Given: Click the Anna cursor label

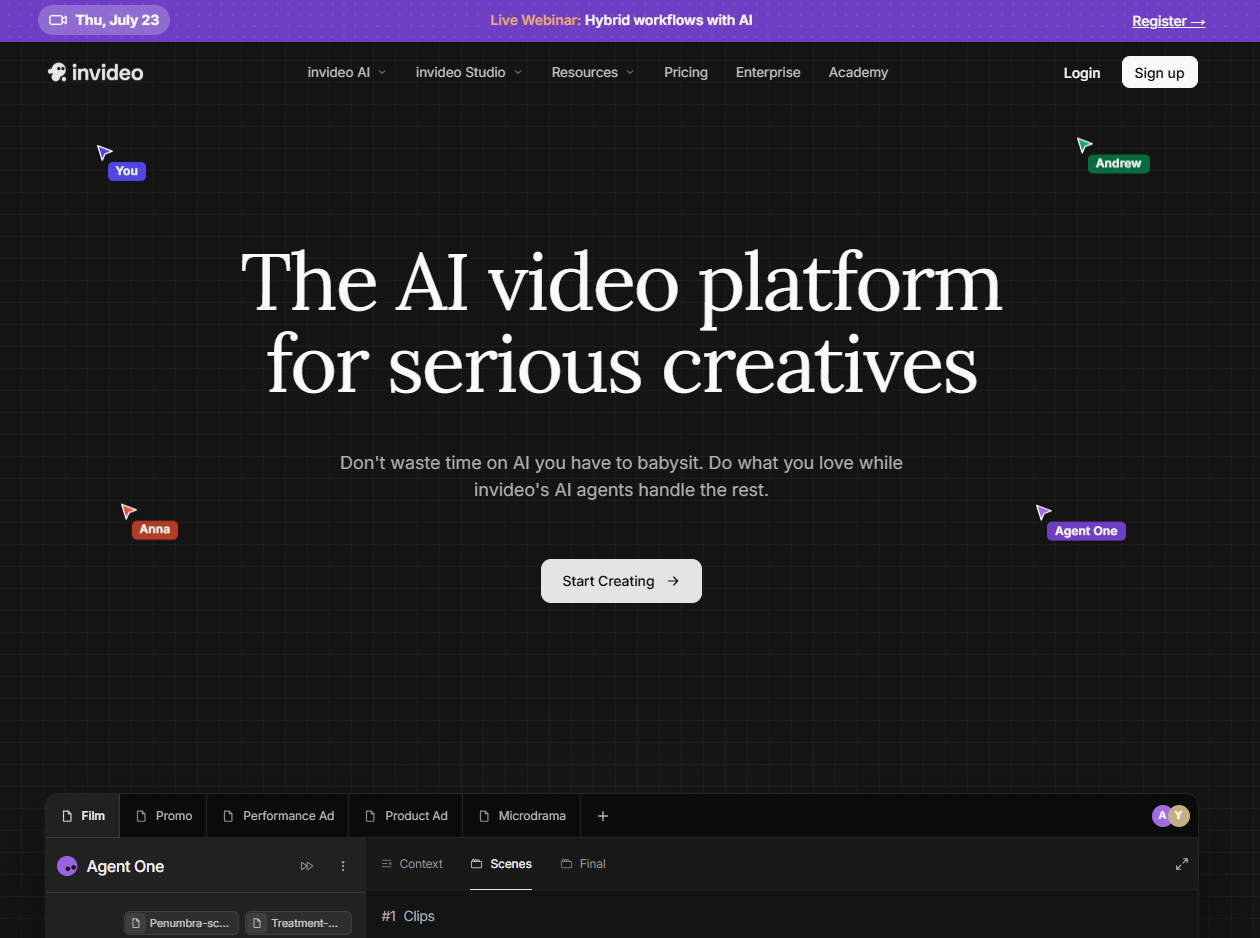Looking at the screenshot, I should point(155,529).
